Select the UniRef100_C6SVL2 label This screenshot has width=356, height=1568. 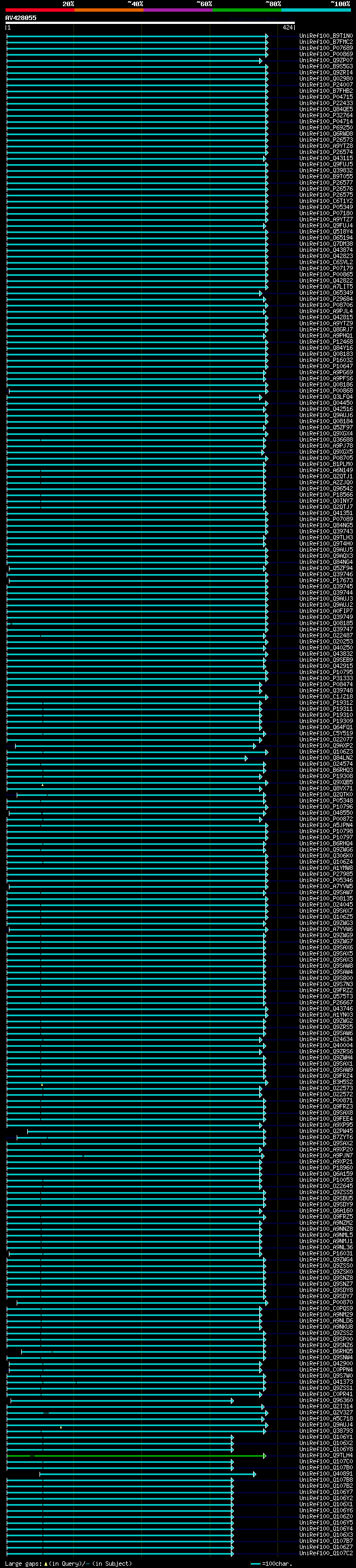(325, 263)
